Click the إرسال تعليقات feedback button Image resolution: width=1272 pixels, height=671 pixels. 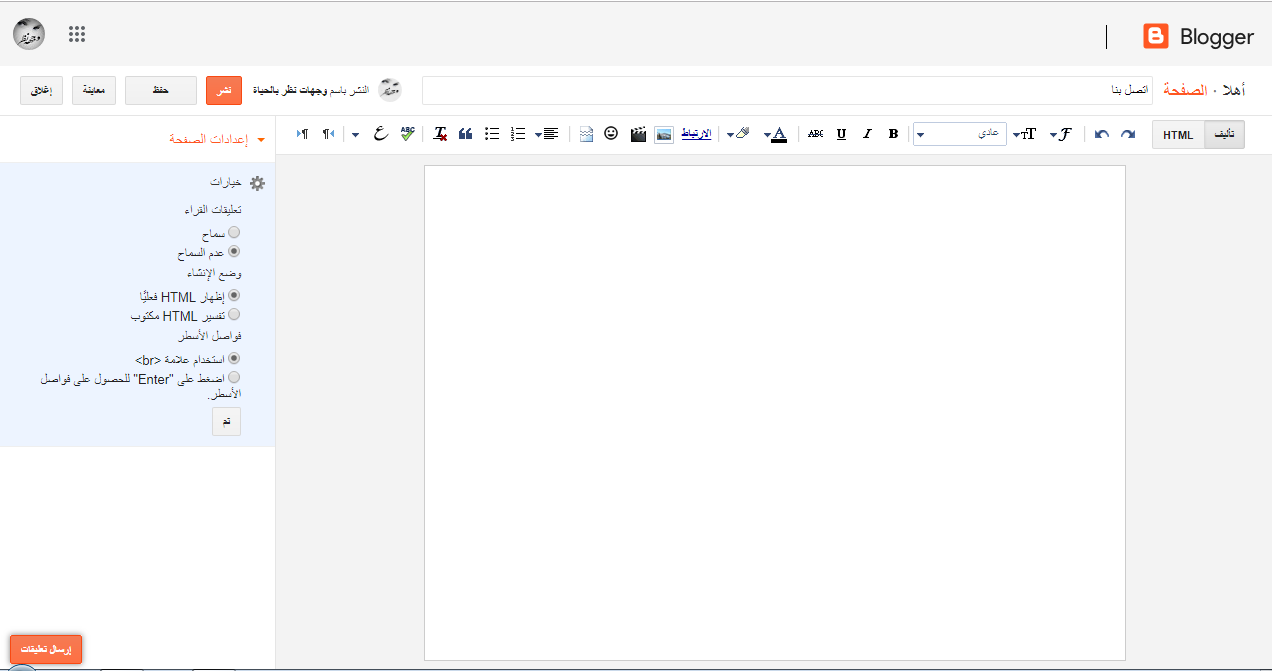(x=46, y=649)
